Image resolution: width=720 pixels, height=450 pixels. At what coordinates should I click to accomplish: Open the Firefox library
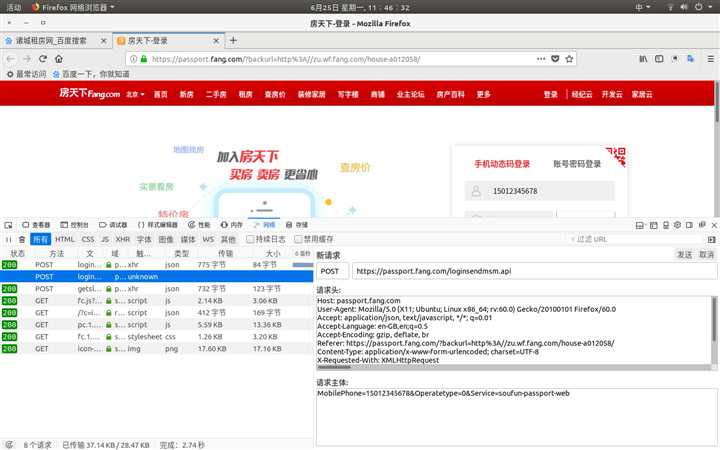point(643,59)
